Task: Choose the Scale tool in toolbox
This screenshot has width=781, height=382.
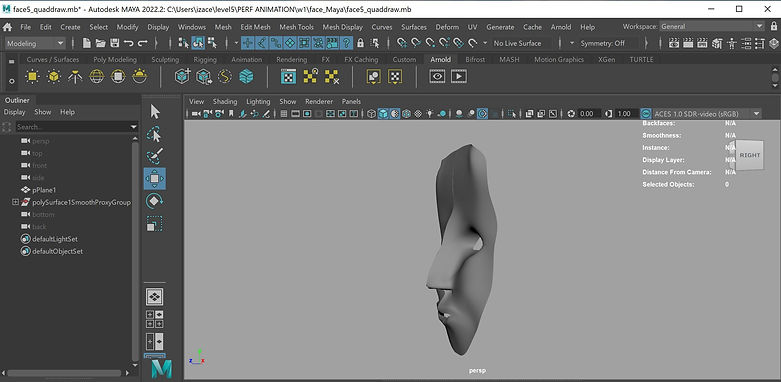Action: (154, 224)
